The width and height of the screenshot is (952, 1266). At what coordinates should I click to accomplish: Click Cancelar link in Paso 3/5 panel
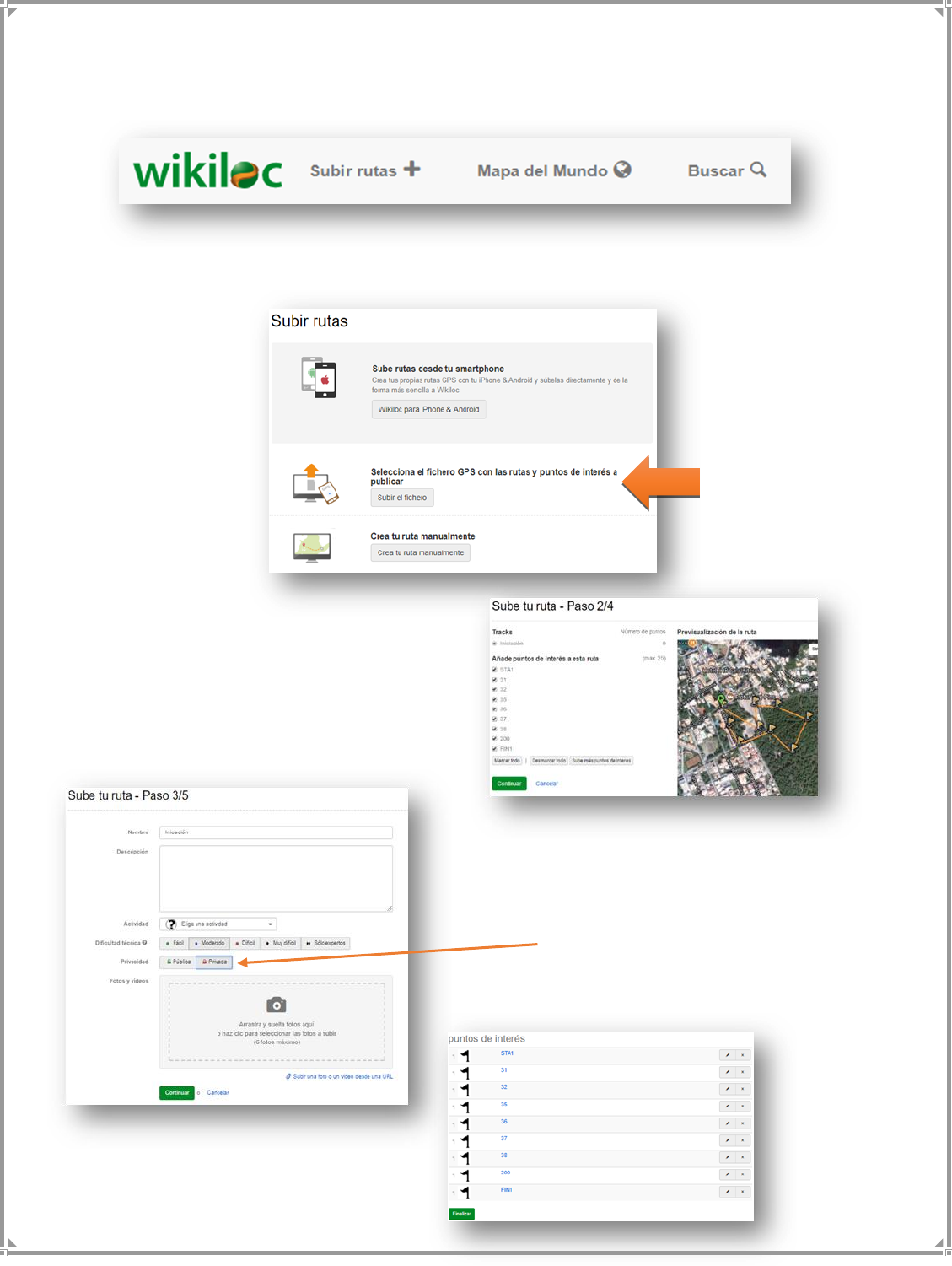[x=218, y=1092]
